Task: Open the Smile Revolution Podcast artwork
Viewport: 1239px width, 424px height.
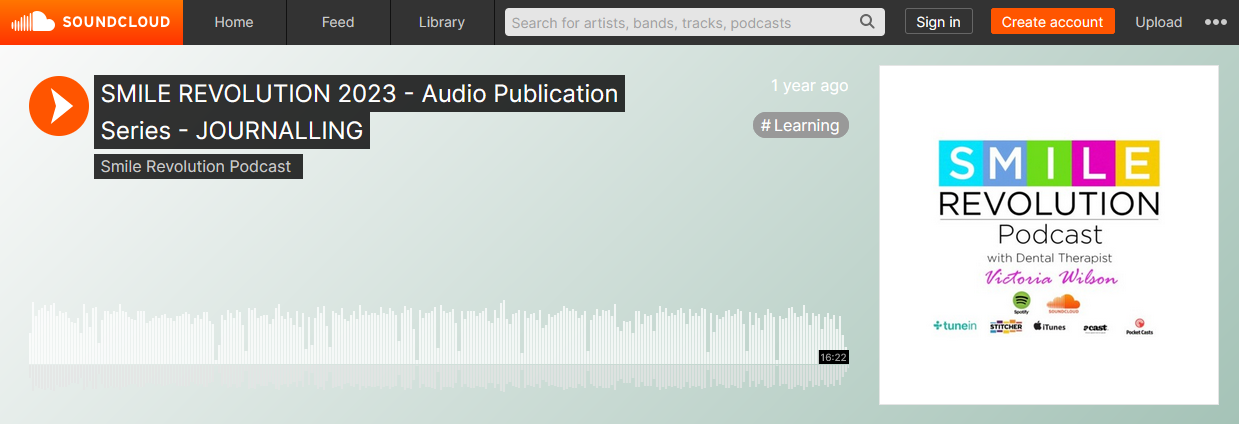Action: (x=1049, y=235)
